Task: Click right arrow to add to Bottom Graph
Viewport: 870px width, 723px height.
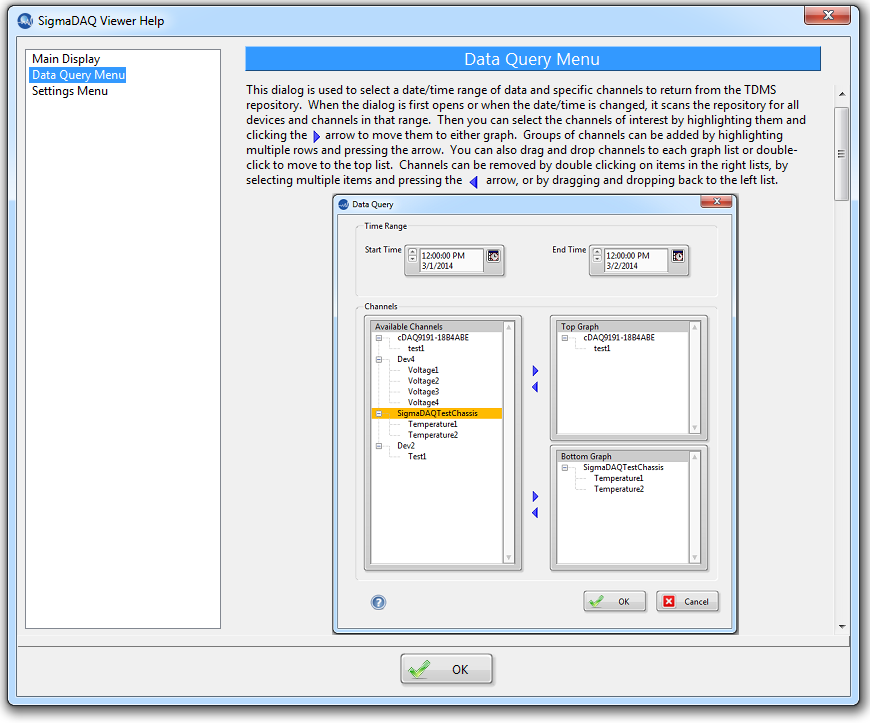Action: [535, 496]
